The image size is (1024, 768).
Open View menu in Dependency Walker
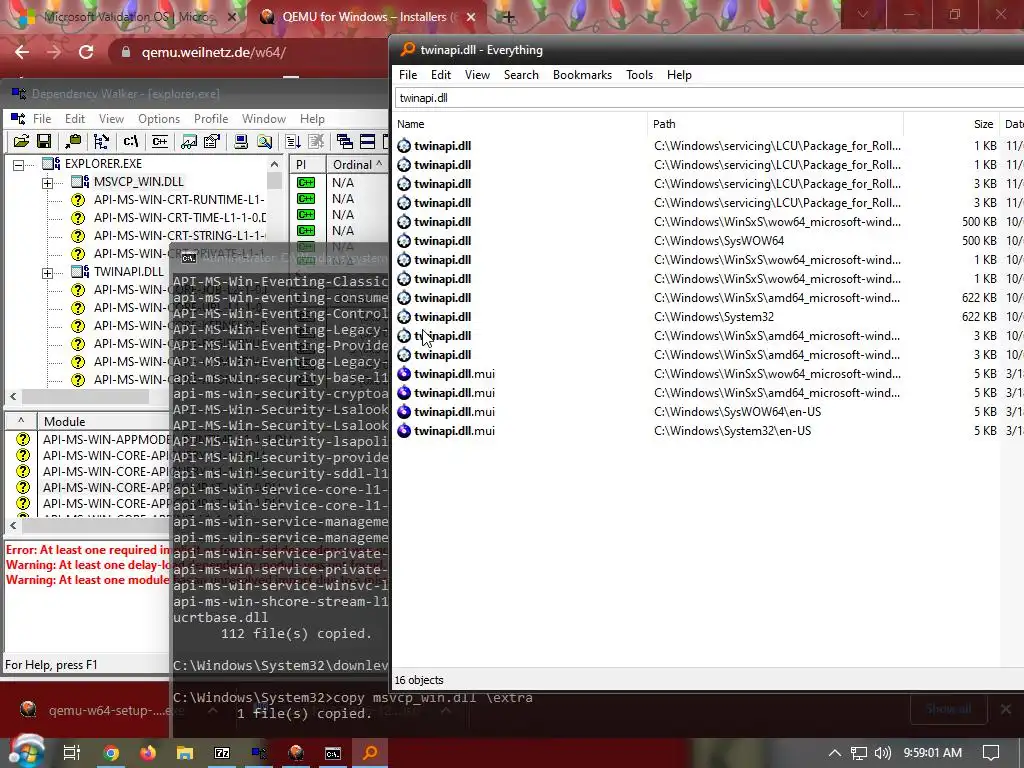point(111,119)
